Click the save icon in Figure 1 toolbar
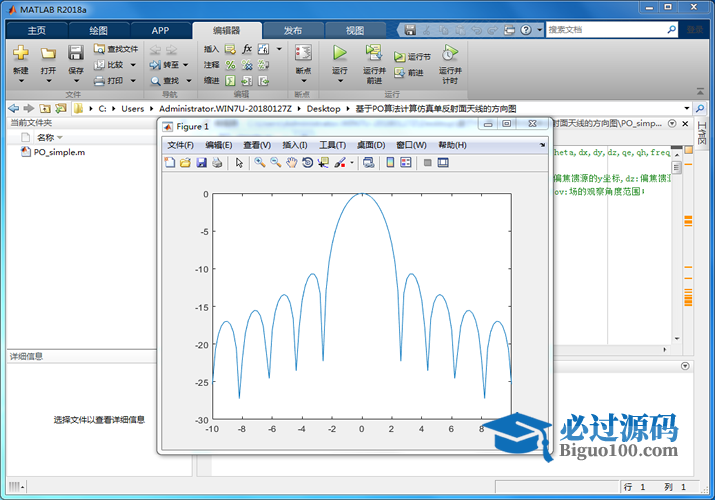This screenshot has height=500, width=715. [201, 162]
